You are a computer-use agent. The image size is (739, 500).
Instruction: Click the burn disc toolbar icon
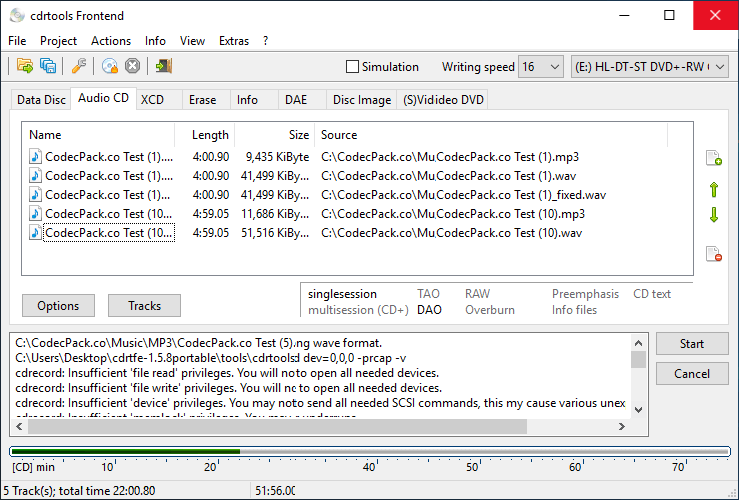109,66
